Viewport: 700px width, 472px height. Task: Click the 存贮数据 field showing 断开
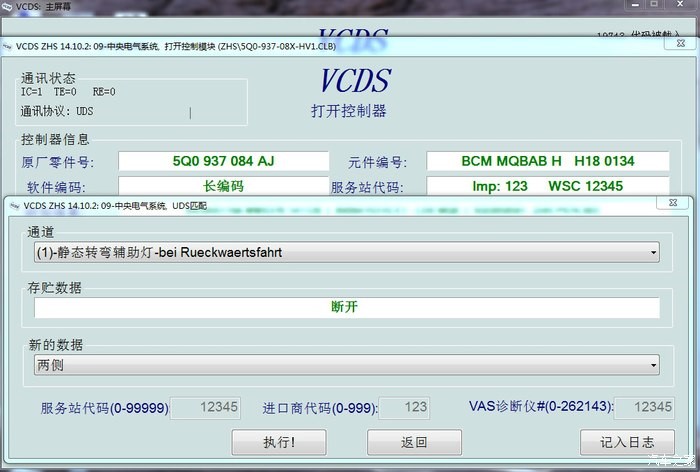(x=346, y=308)
